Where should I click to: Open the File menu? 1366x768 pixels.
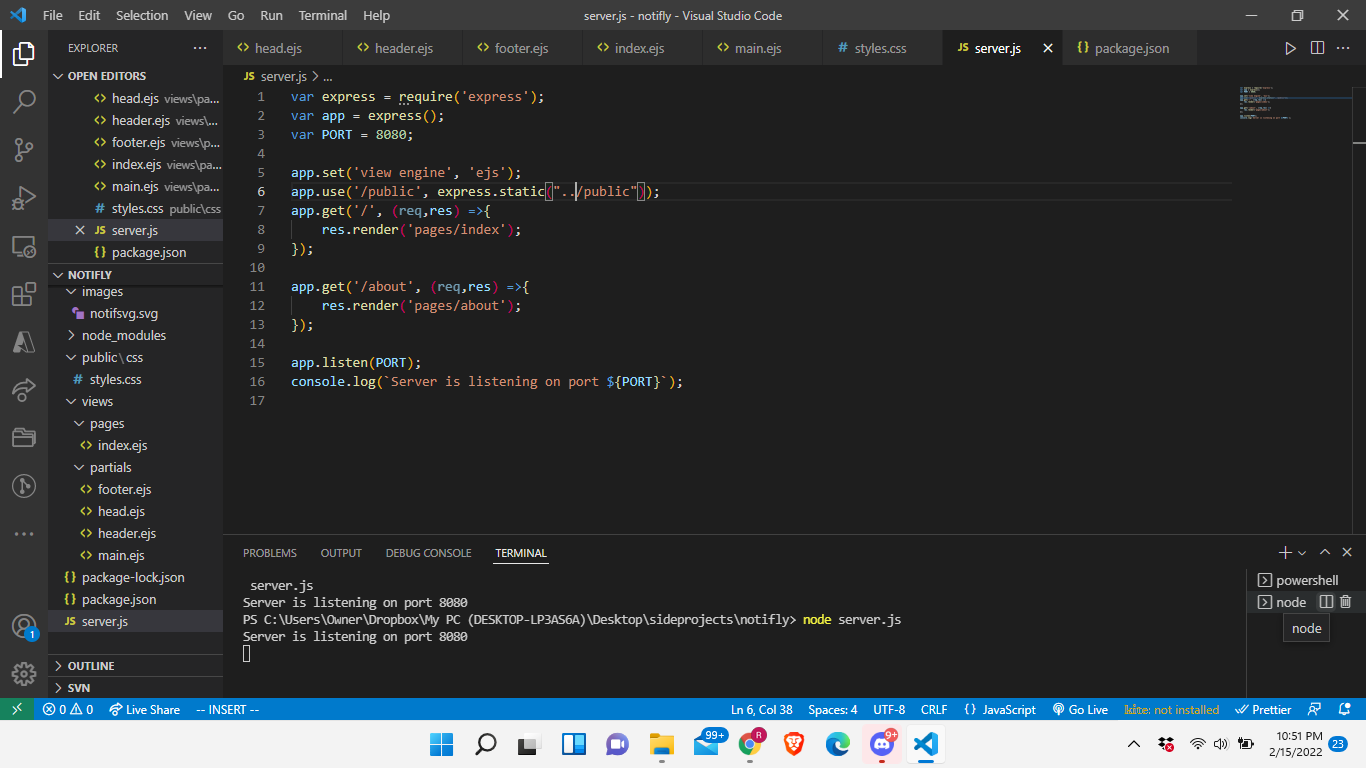(x=52, y=15)
